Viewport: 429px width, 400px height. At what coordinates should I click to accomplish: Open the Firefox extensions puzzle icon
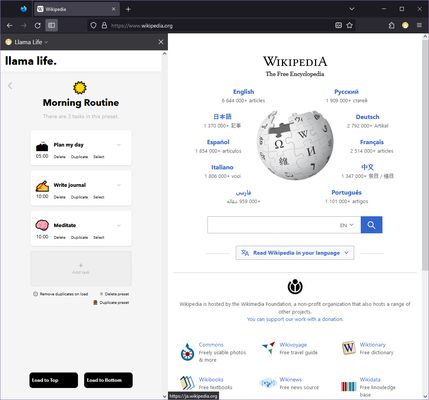point(392,25)
